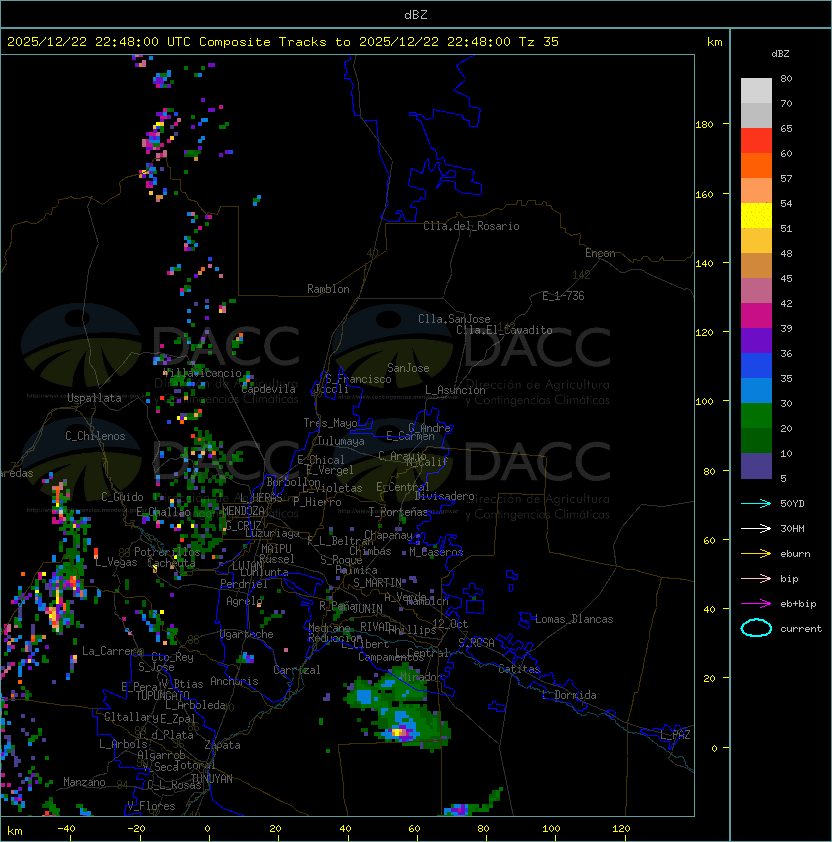
Task: Click the '180' tick on the right axis
Action: point(704,125)
